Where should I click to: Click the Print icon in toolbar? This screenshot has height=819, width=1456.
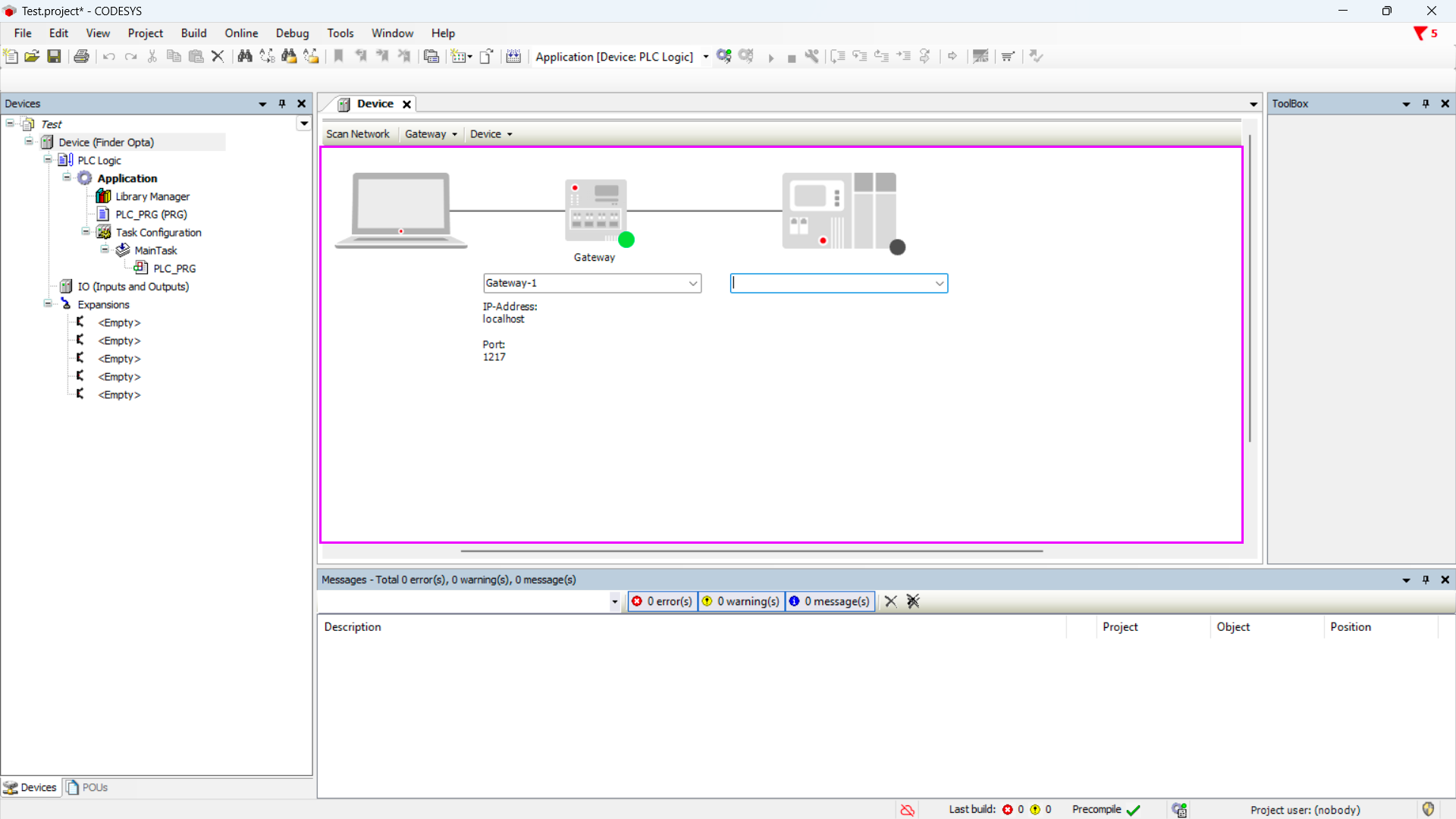click(81, 56)
